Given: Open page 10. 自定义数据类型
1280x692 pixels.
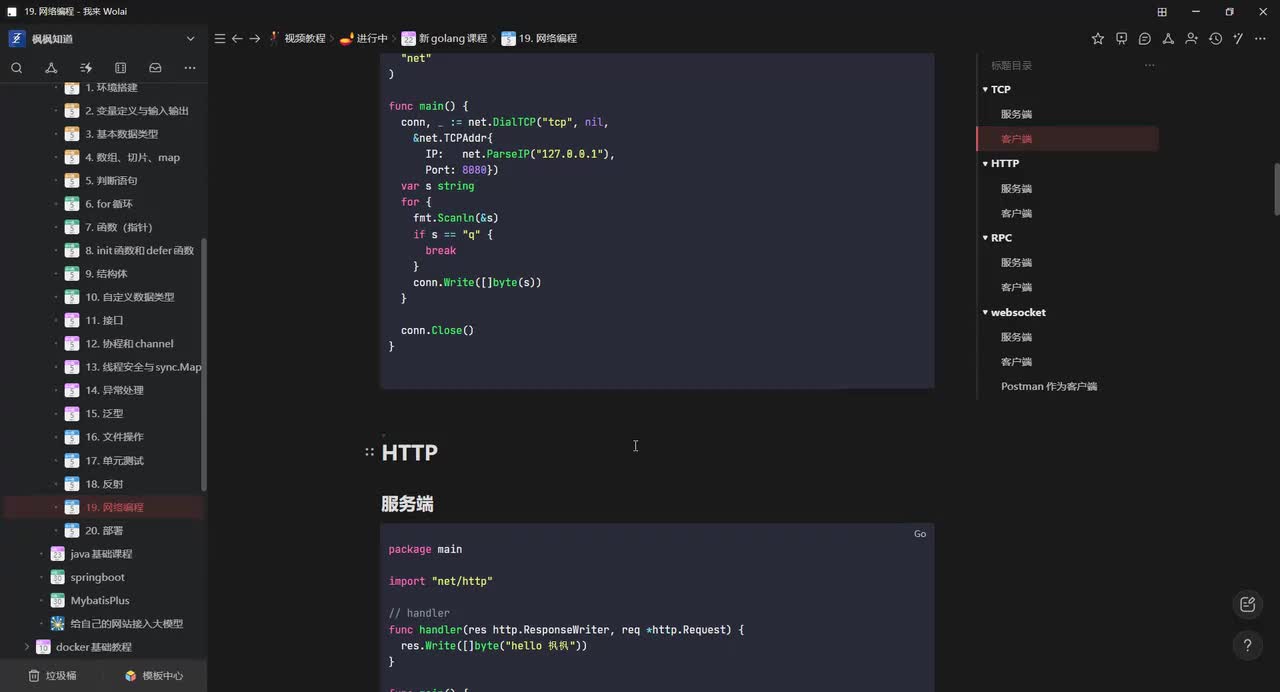Looking at the screenshot, I should coord(130,297).
